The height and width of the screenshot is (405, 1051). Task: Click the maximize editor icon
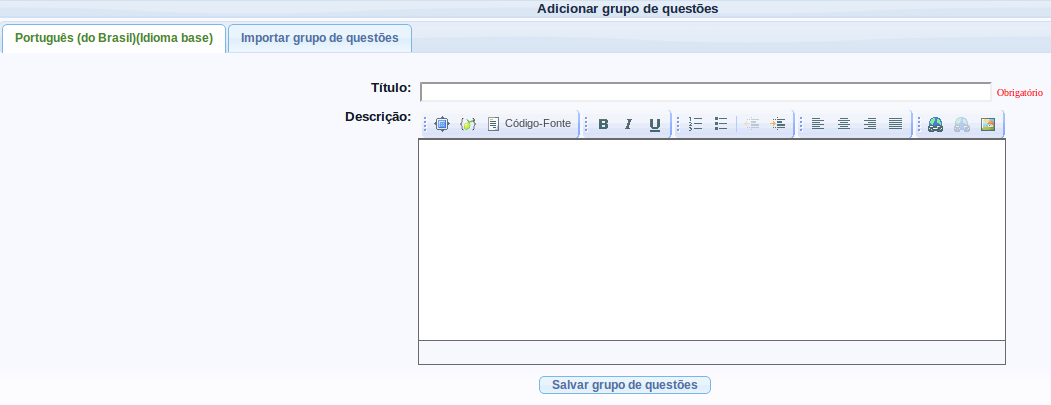(442, 124)
